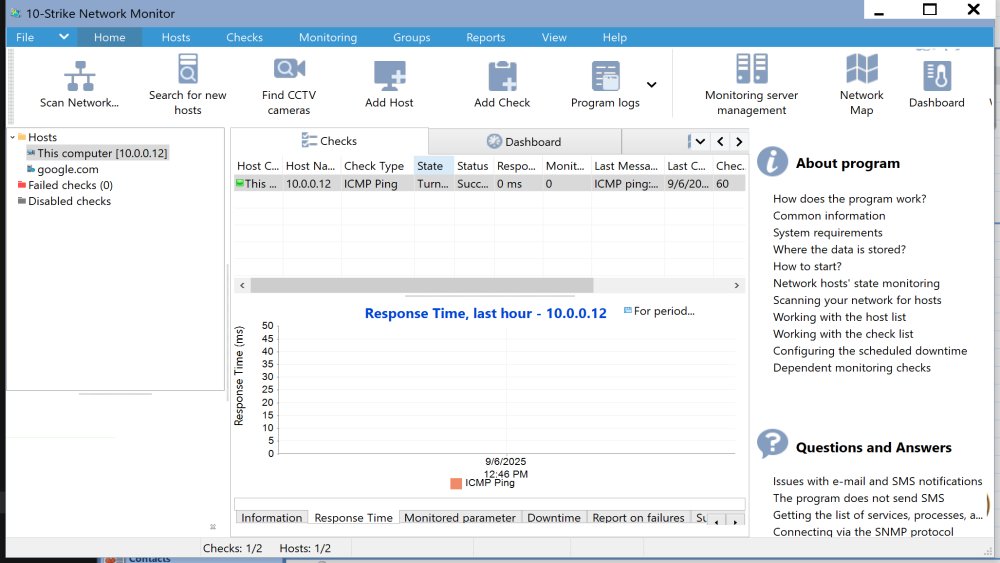Image resolution: width=1000 pixels, height=563 pixels.
Task: Open the dropdown arrow beside File menu
Action: click(64, 37)
